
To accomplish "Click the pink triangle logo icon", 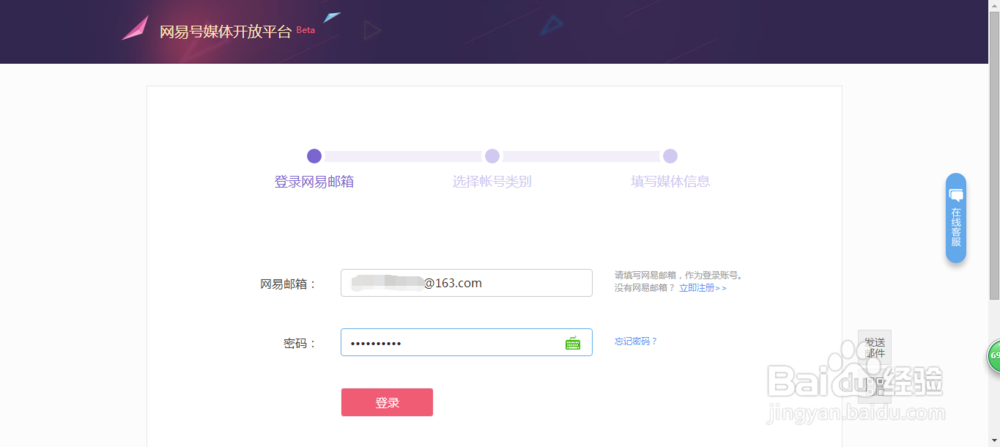I will (136, 28).
